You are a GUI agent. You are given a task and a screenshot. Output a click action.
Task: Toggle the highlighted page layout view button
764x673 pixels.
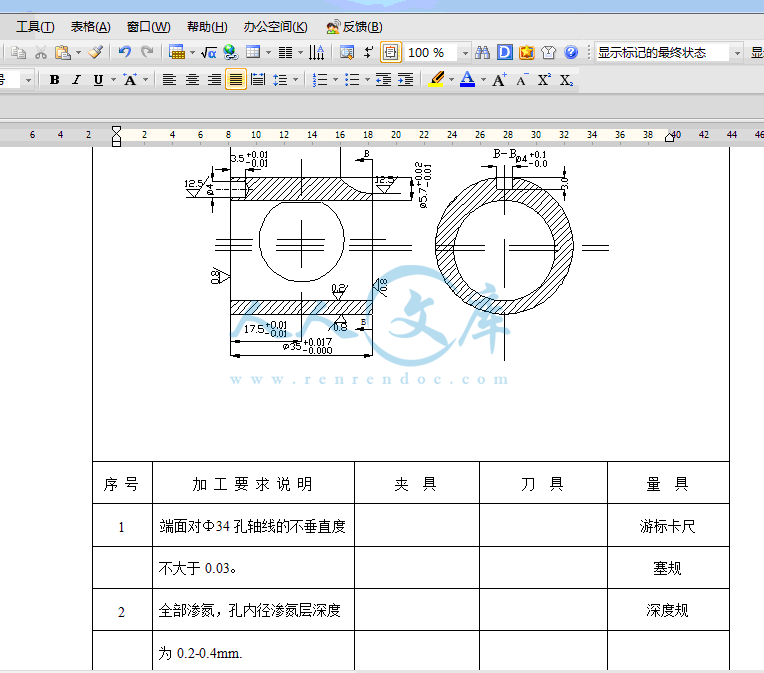click(391, 53)
